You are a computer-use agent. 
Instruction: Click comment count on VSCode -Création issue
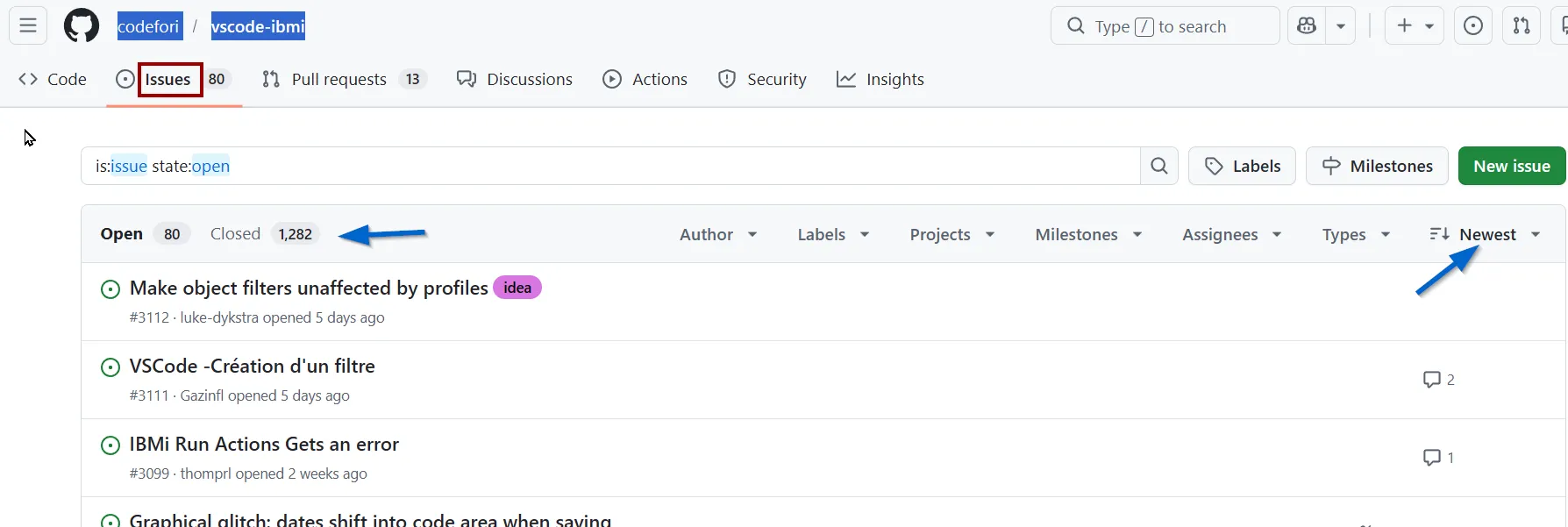1439,380
